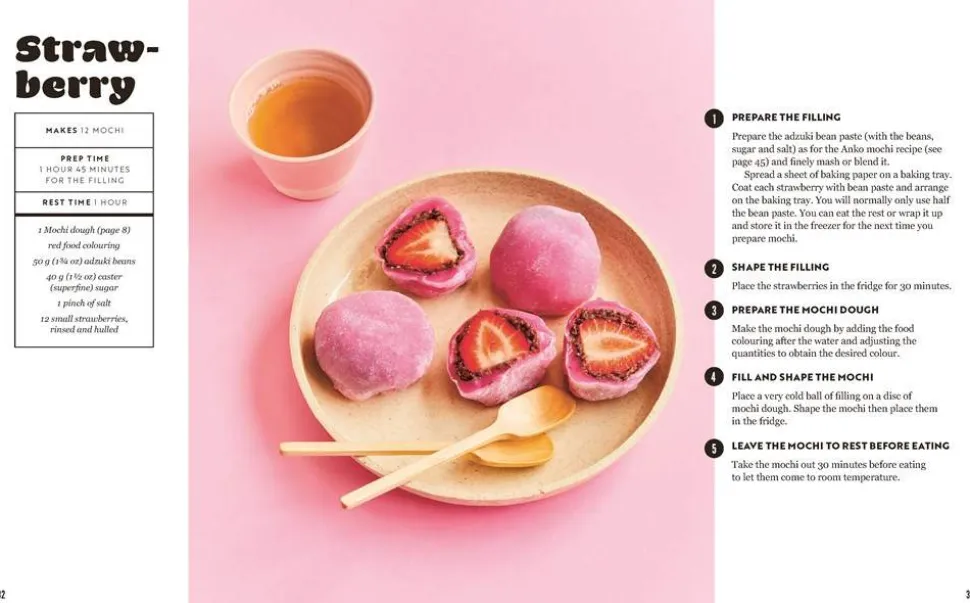The width and height of the screenshot is (970, 603).
Task: Click the Prep Time info box
Action: (84, 169)
